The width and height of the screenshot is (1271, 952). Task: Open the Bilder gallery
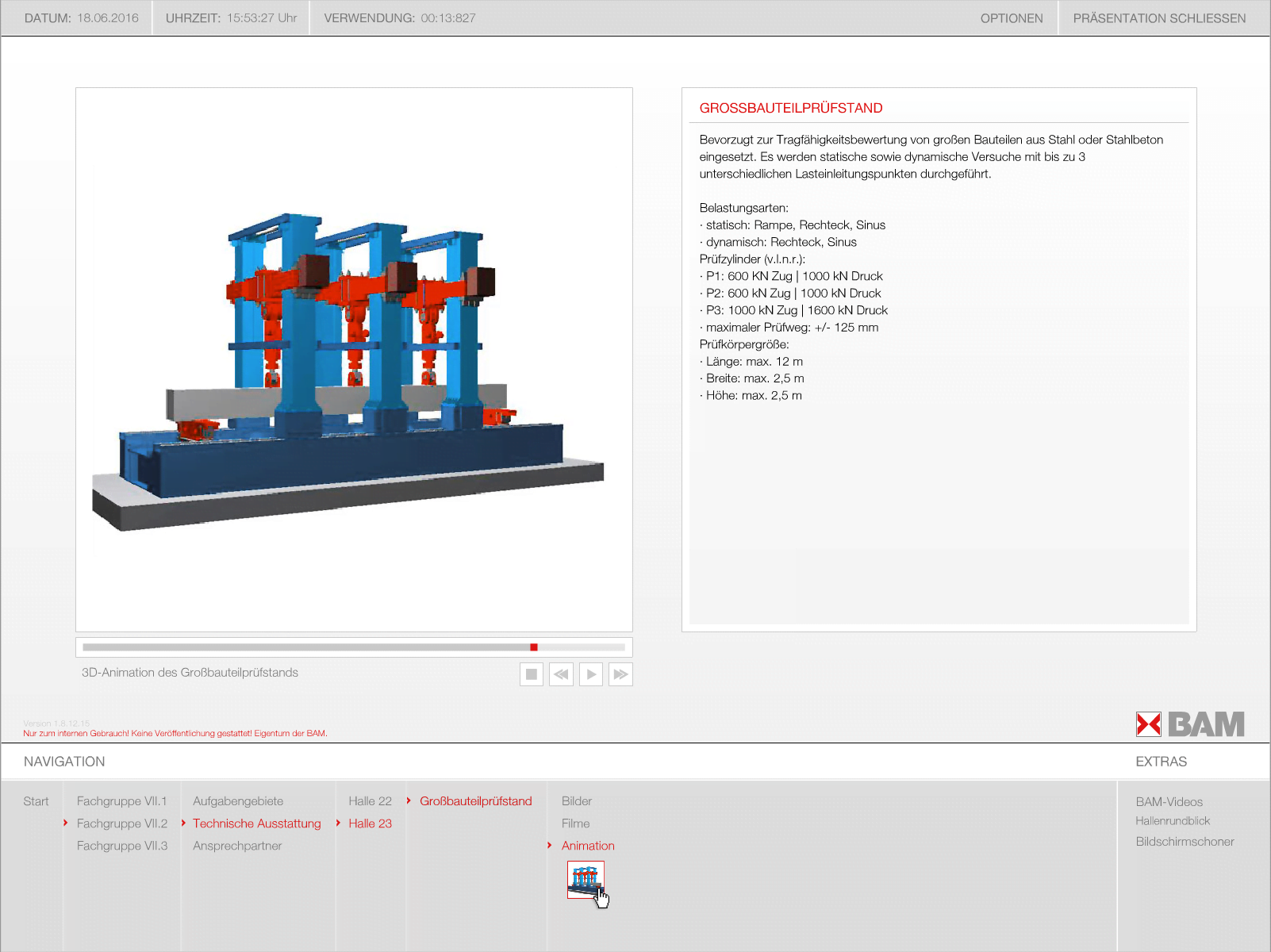click(x=577, y=801)
